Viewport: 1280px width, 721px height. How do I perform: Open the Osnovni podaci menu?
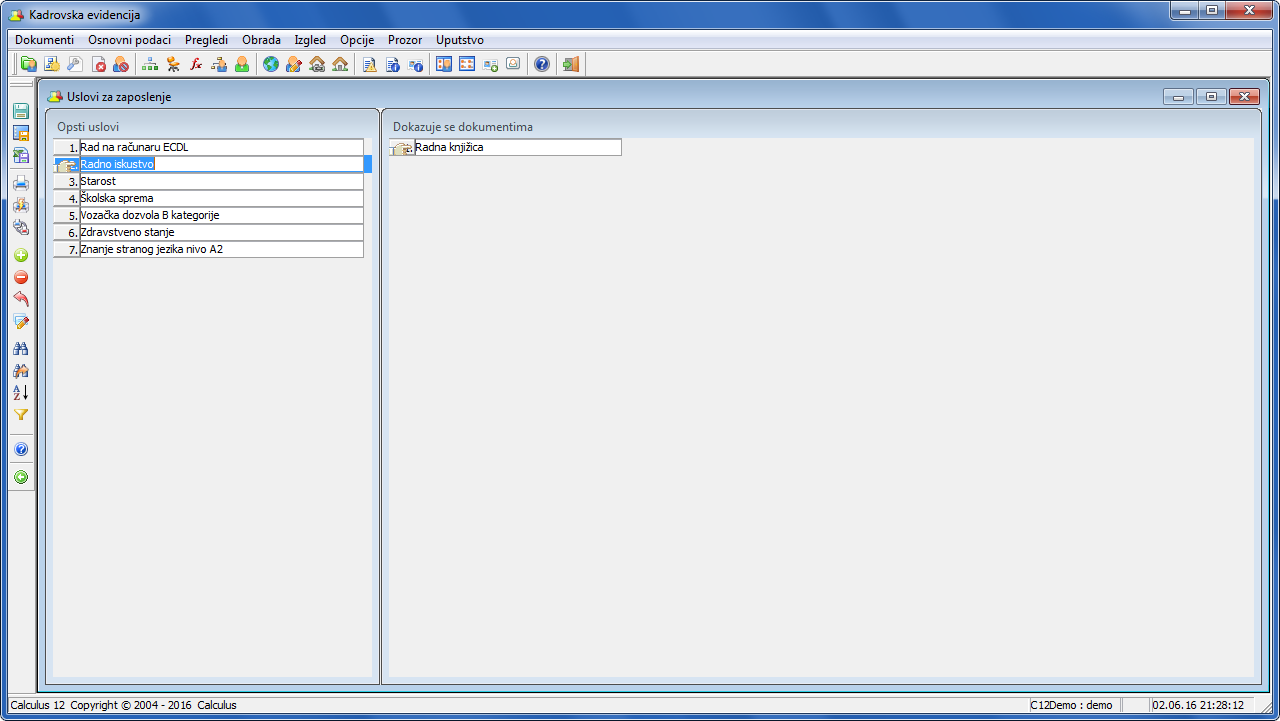129,40
